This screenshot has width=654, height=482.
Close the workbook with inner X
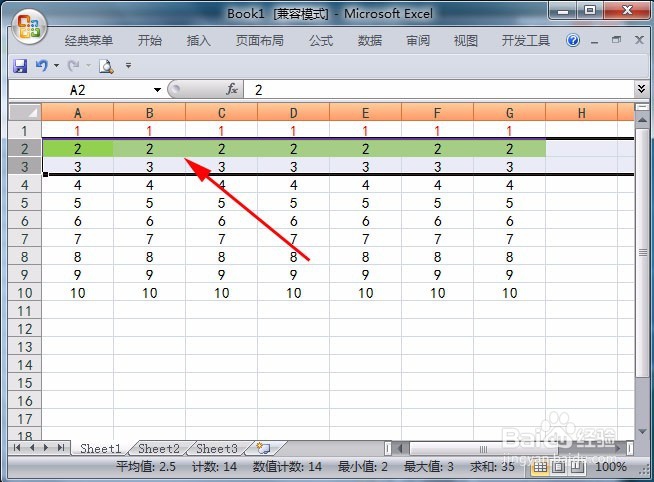(x=639, y=40)
